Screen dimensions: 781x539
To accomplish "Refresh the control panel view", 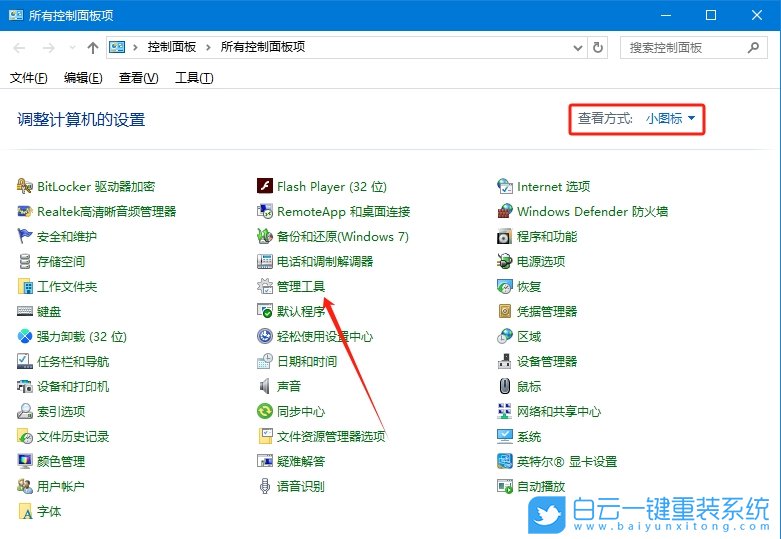I will pyautogui.click(x=598, y=48).
